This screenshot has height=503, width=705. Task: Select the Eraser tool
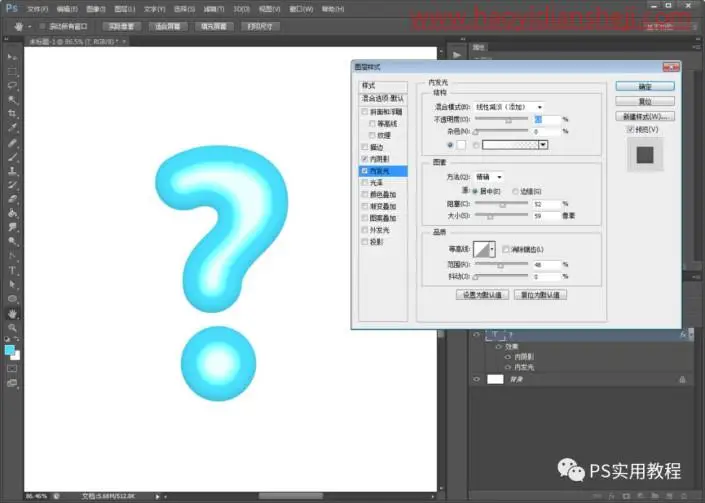12,199
